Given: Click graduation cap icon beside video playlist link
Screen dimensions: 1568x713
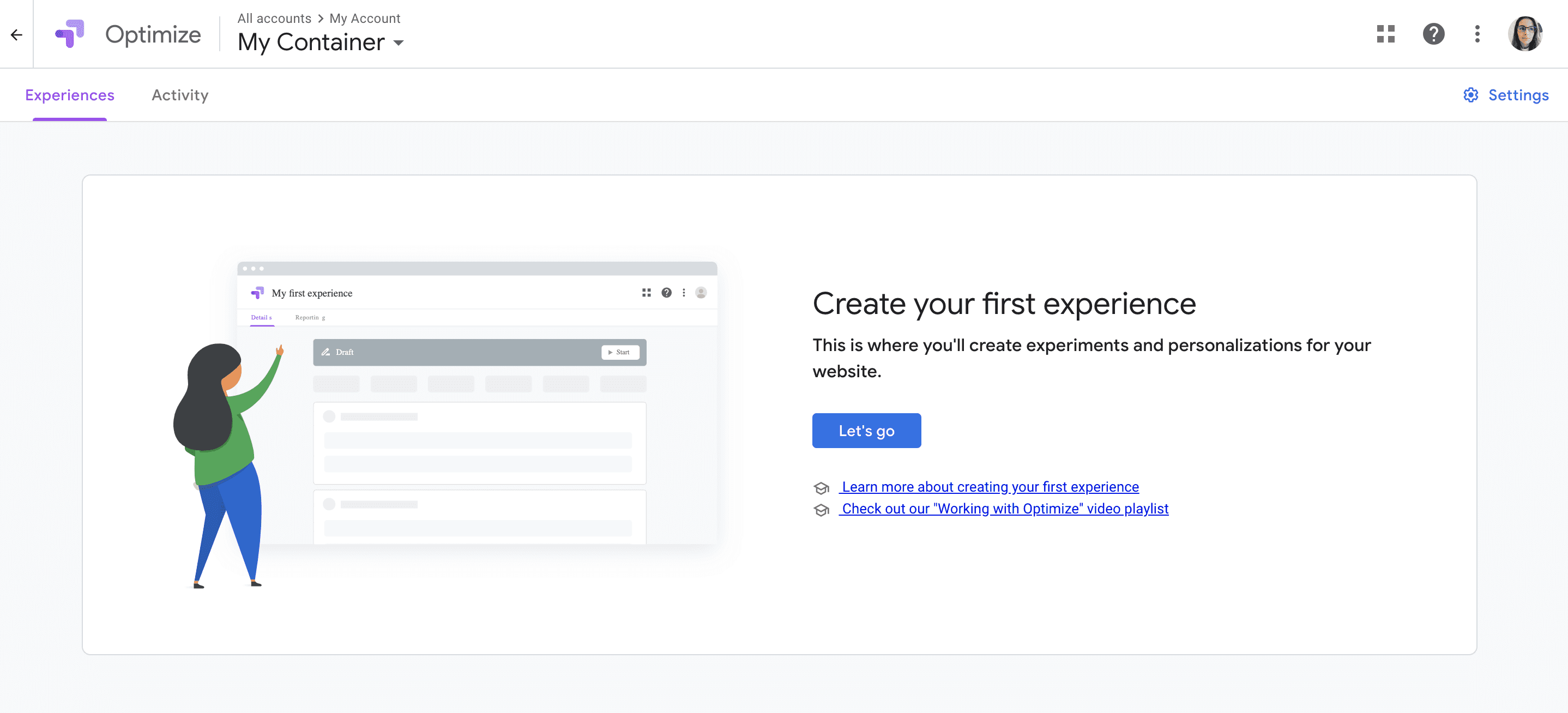Looking at the screenshot, I should tap(821, 510).
